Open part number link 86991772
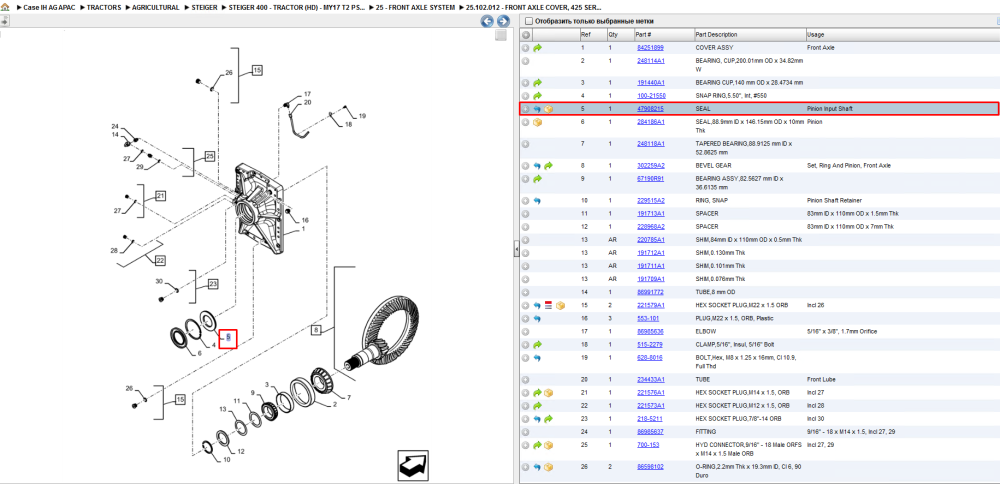Screen dimensions: 1000x484 (651, 292)
